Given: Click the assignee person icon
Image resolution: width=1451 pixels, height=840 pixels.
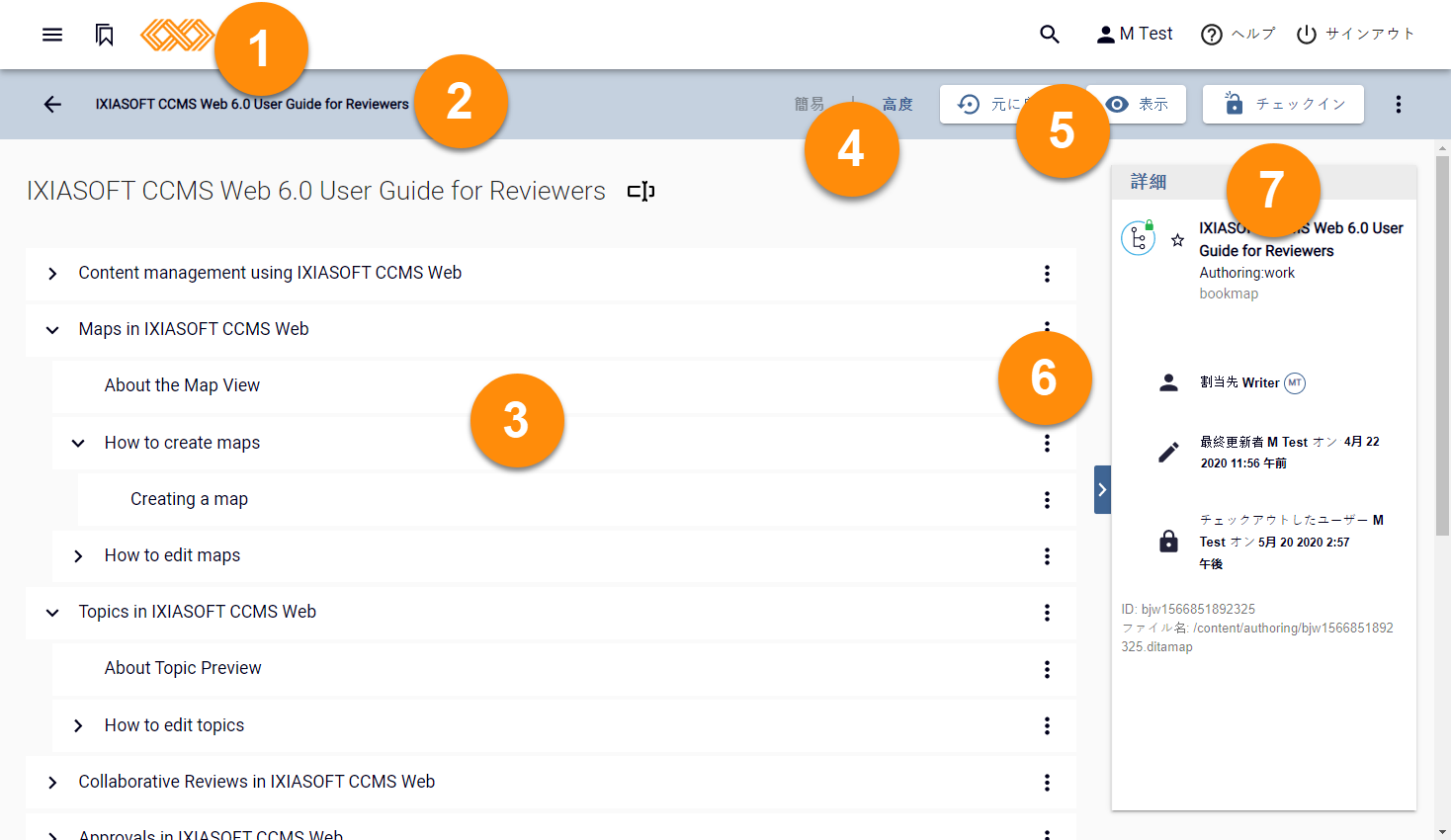Looking at the screenshot, I should pyautogui.click(x=1168, y=383).
